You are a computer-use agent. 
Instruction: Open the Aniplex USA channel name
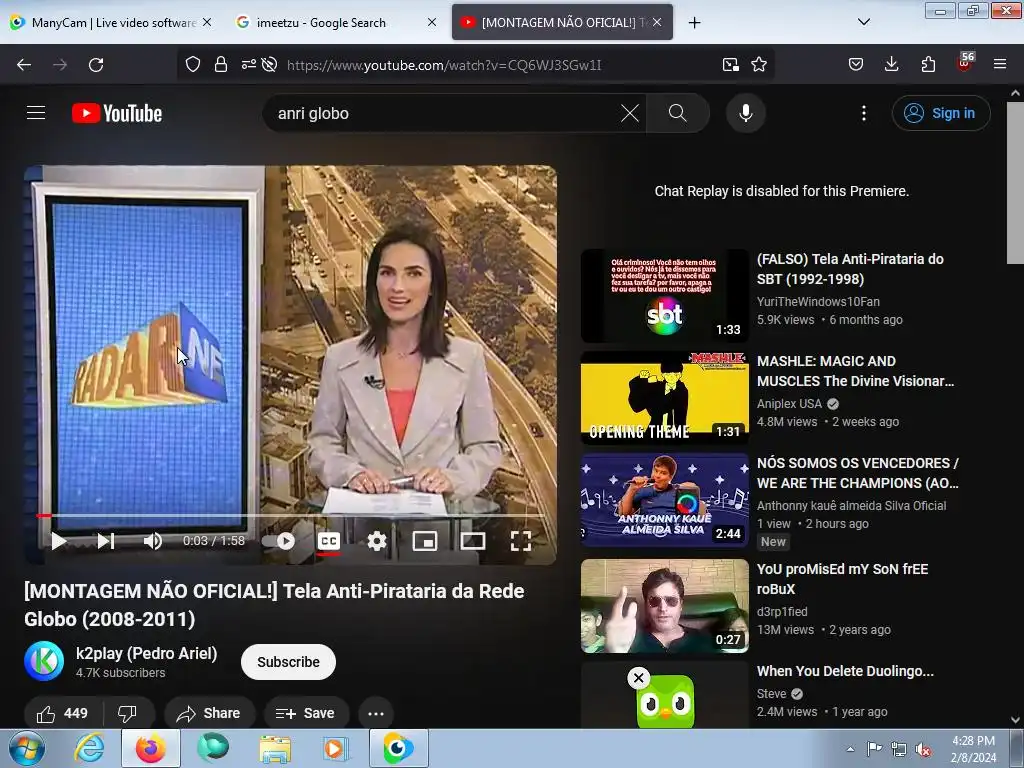[789, 404]
